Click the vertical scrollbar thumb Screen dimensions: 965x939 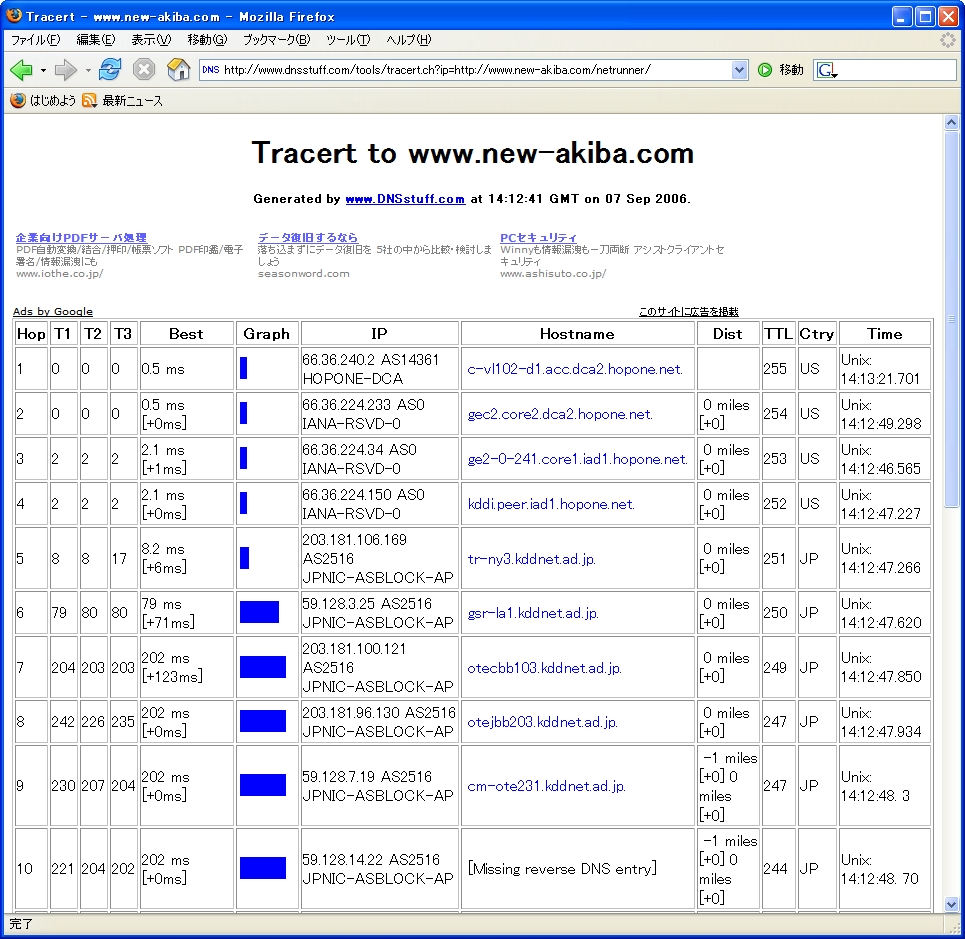pyautogui.click(x=951, y=318)
